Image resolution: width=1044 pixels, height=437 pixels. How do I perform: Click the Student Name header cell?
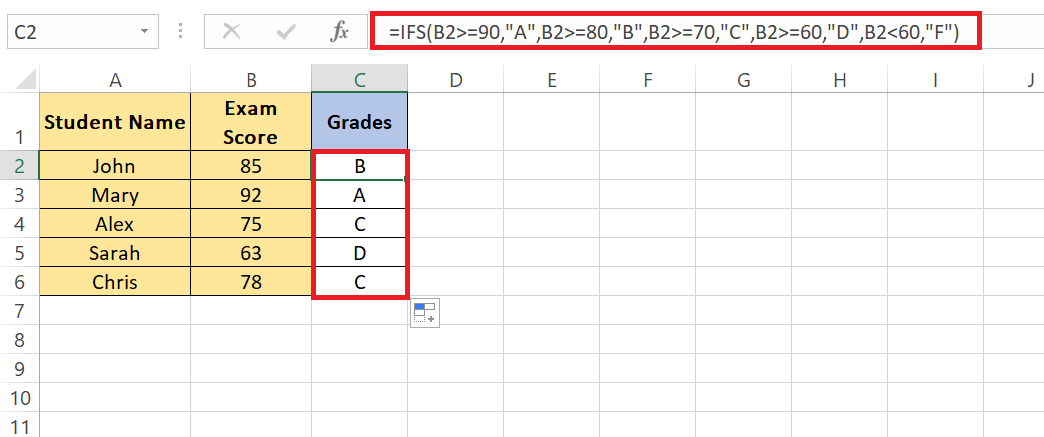pos(115,122)
